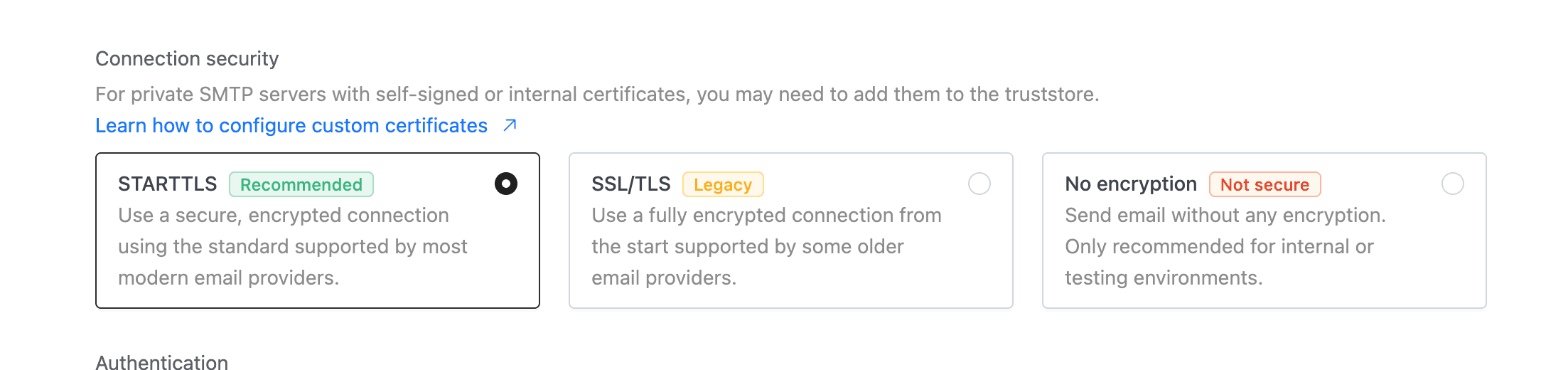
Task: Click the No encryption option title
Action: pos(1131,184)
